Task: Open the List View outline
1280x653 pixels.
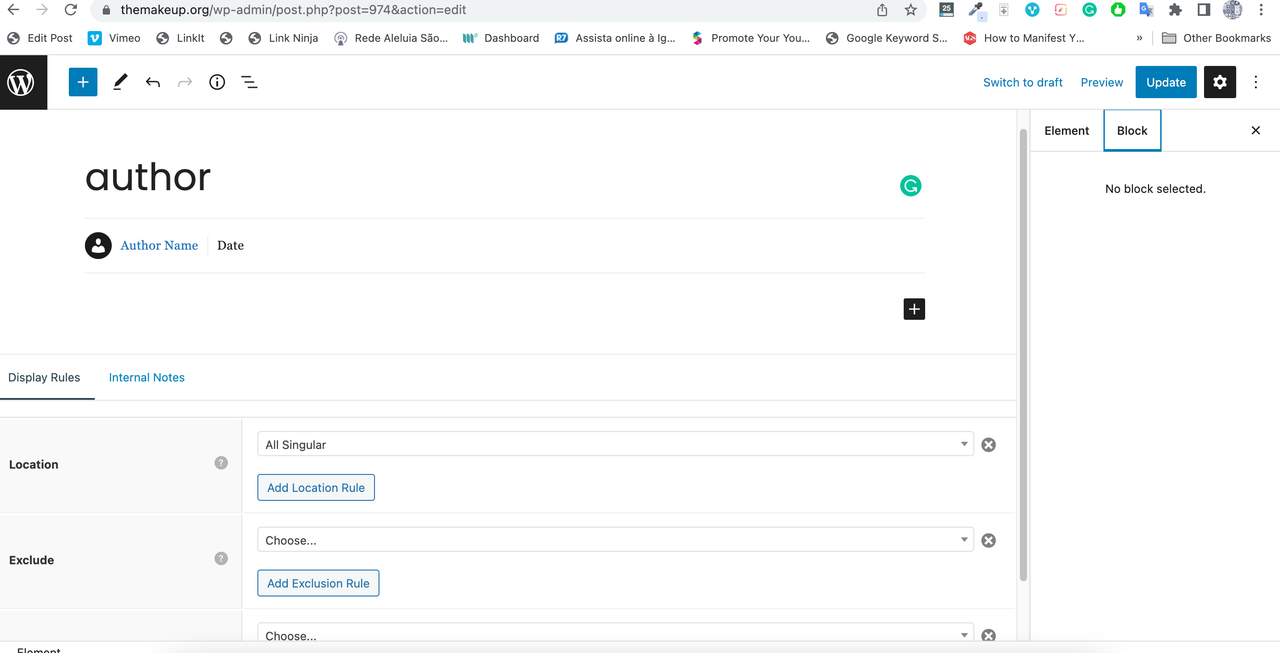Action: [x=249, y=82]
